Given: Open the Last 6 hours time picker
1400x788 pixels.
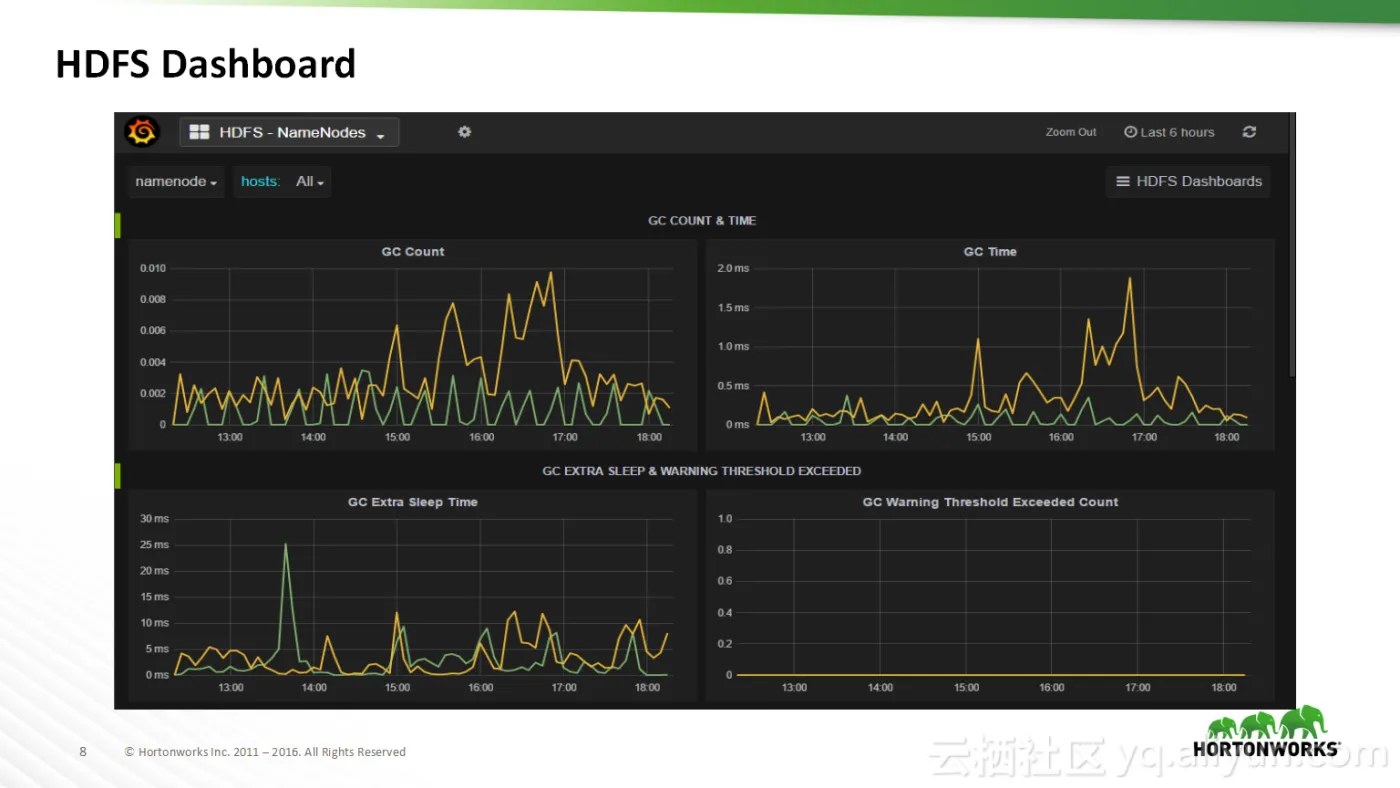Looking at the screenshot, I should click(1169, 132).
